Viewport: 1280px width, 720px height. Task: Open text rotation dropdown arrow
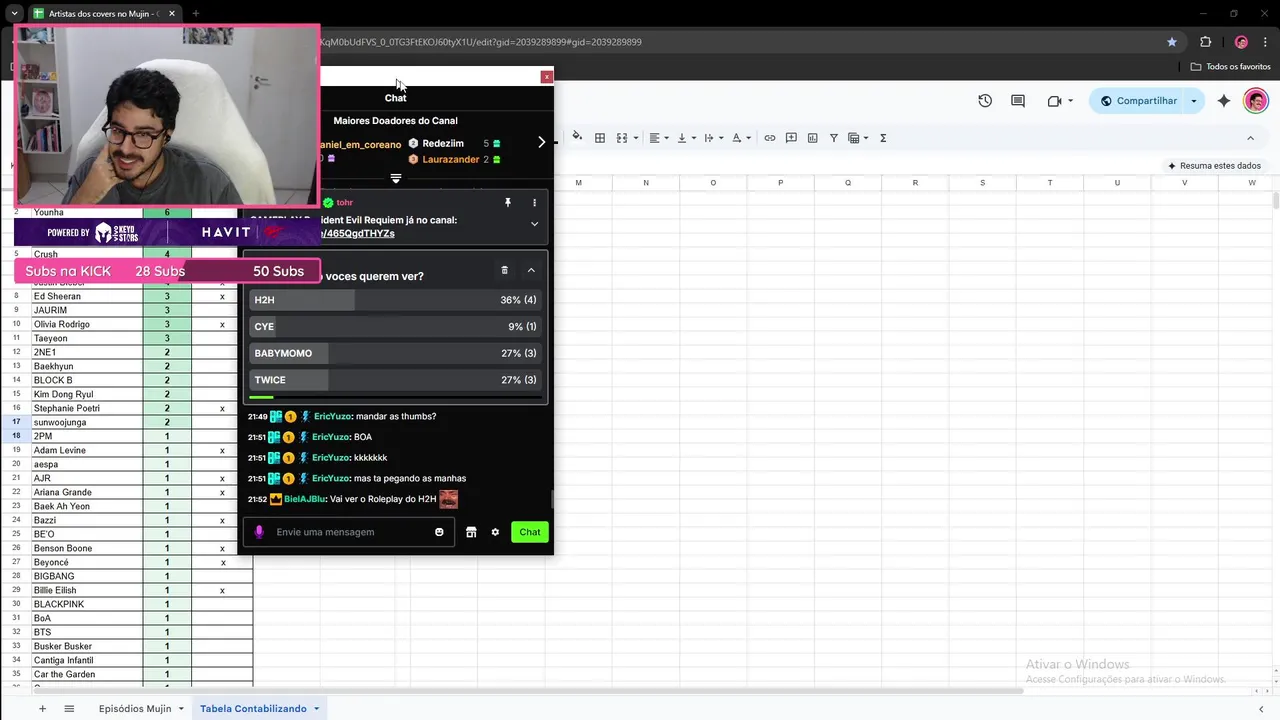pos(748,138)
